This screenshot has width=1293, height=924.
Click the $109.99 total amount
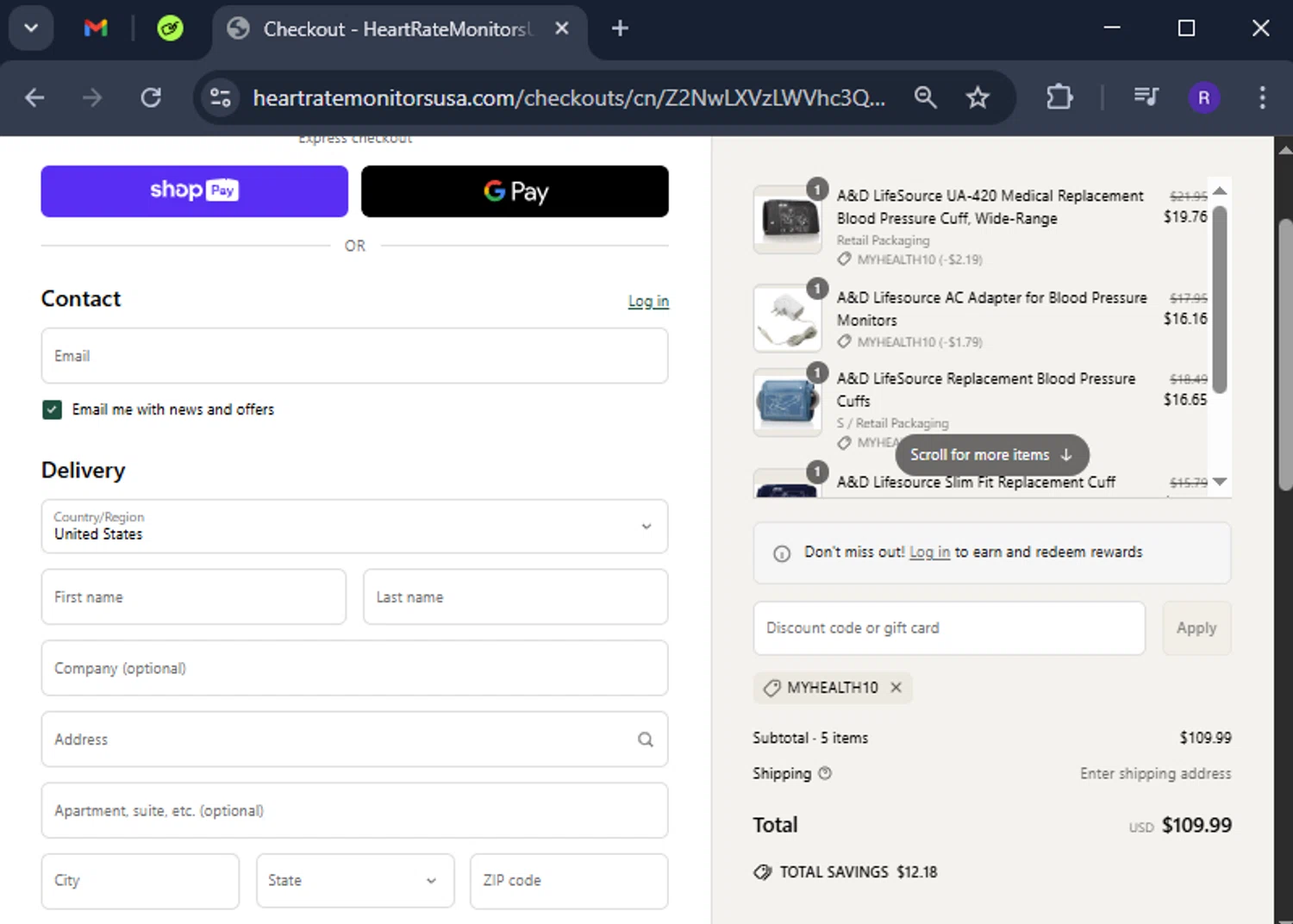pyautogui.click(x=1196, y=825)
